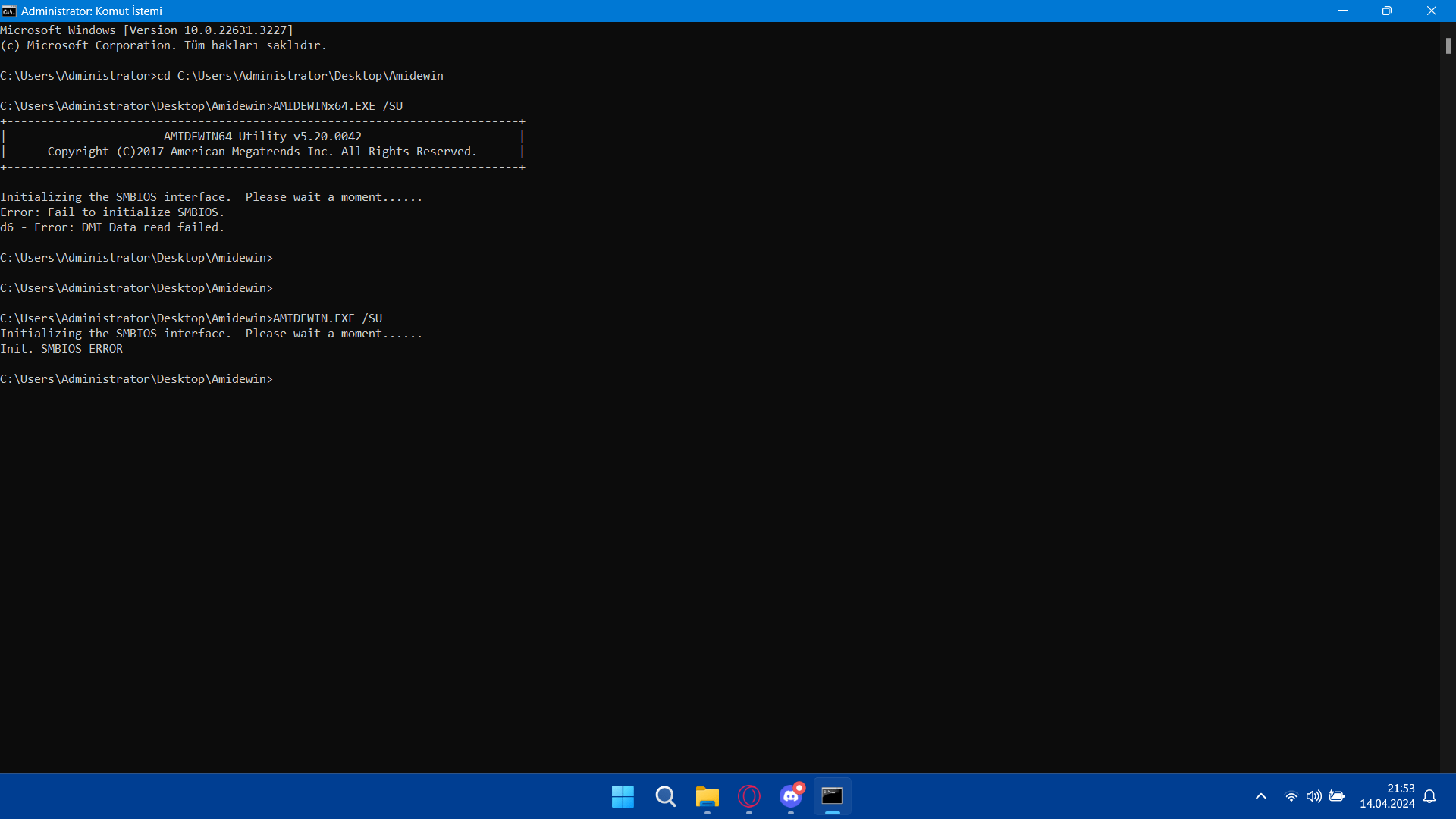
Task: Open Wi-Fi network settings in tray
Action: tap(1291, 796)
